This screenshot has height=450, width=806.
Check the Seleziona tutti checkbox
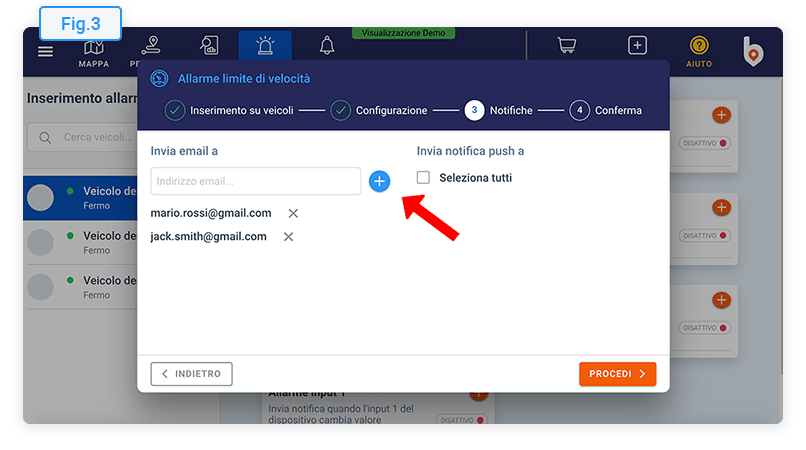pos(424,178)
